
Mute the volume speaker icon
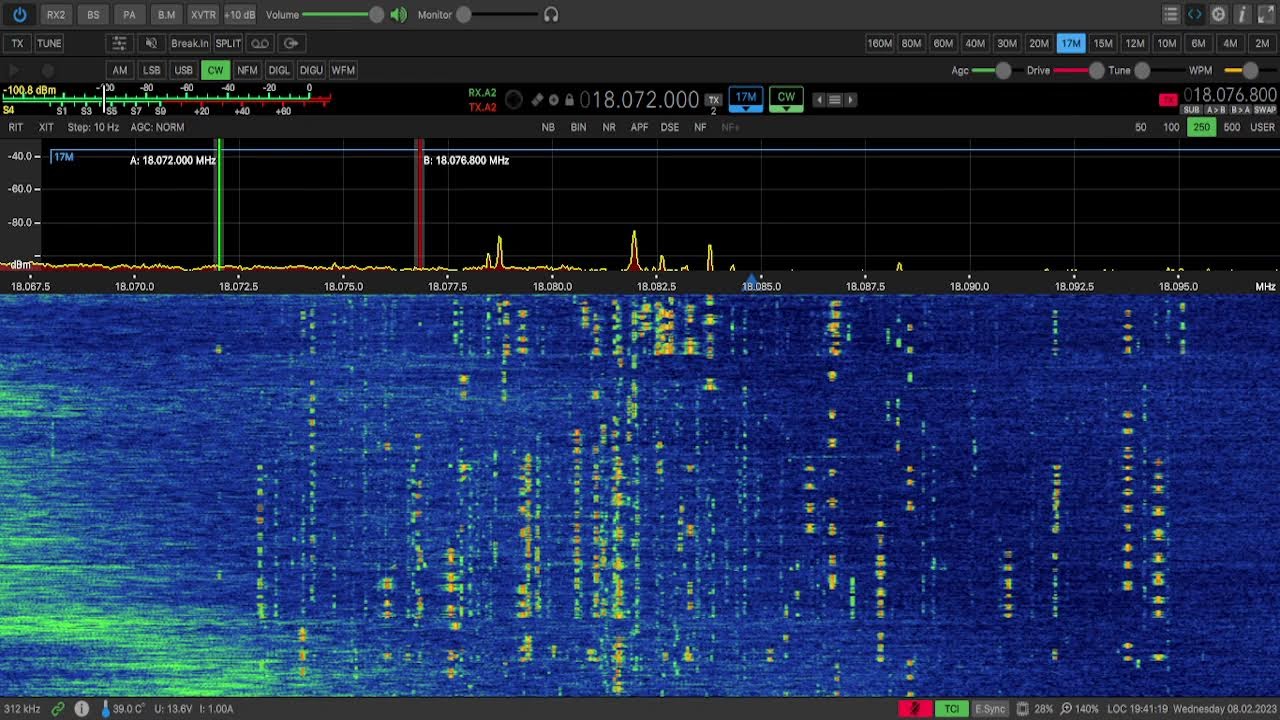click(399, 15)
